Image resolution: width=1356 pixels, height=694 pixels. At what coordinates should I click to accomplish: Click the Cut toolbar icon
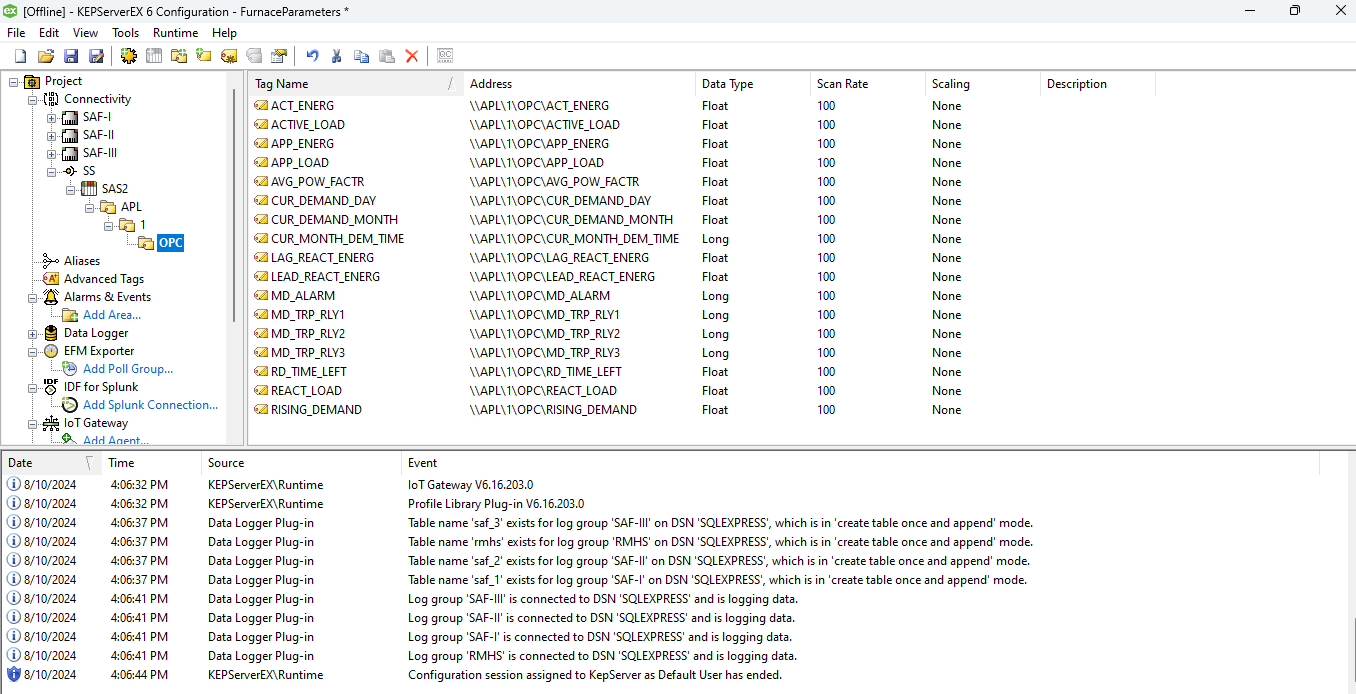pyautogui.click(x=337, y=55)
